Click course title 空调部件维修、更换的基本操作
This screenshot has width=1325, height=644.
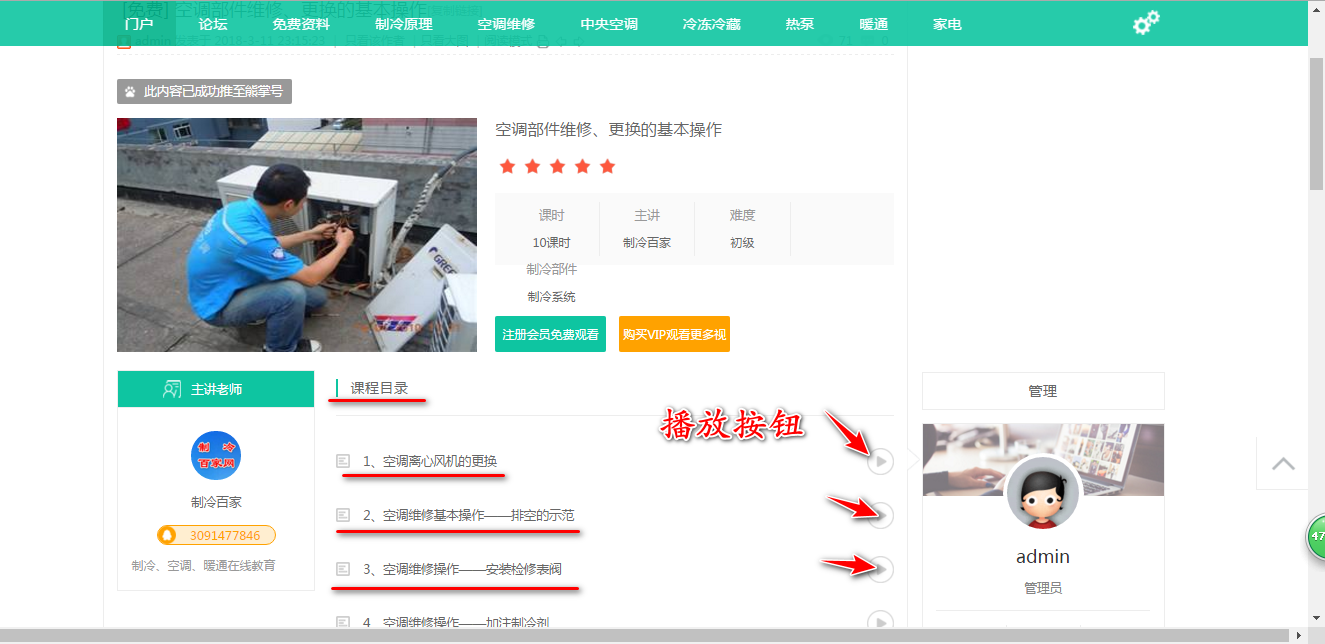point(608,130)
